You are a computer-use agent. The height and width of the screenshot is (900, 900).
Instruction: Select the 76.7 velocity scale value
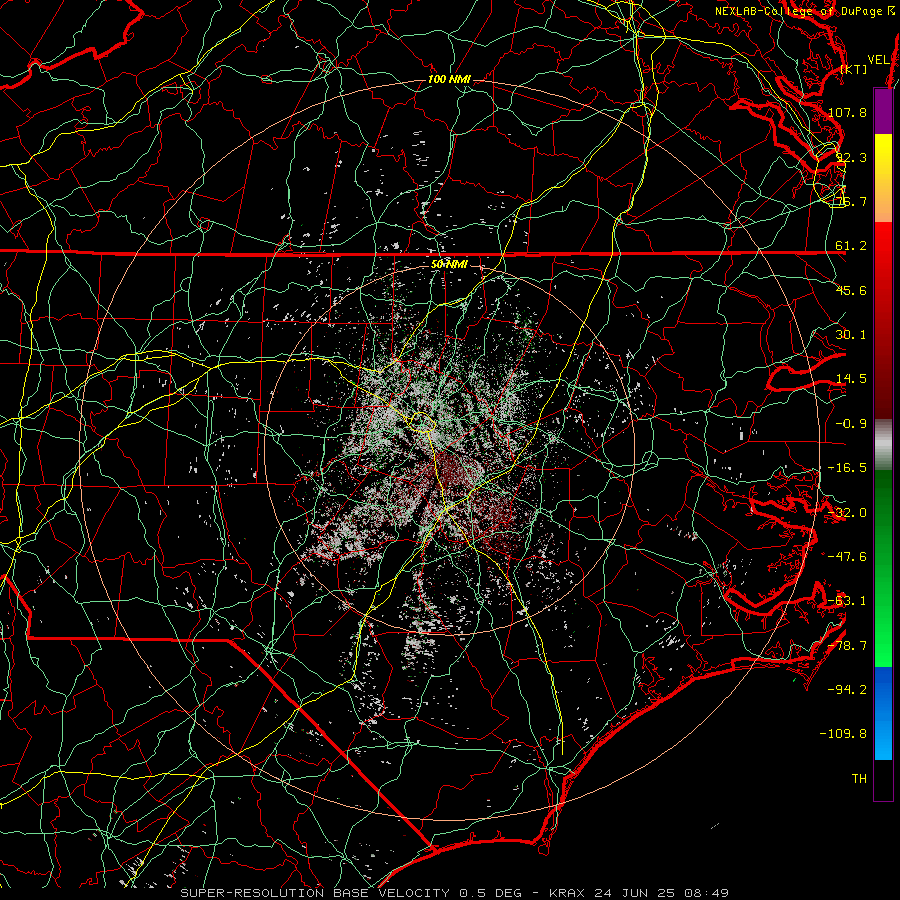(851, 201)
